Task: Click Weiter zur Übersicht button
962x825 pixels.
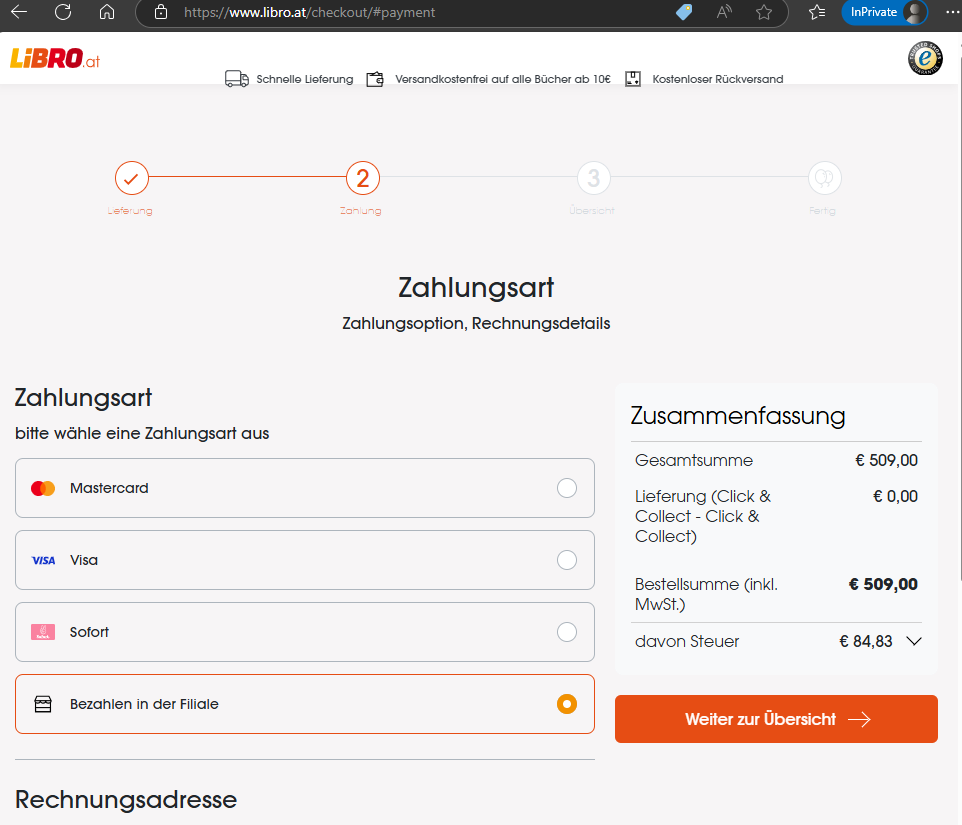Action: [x=776, y=719]
